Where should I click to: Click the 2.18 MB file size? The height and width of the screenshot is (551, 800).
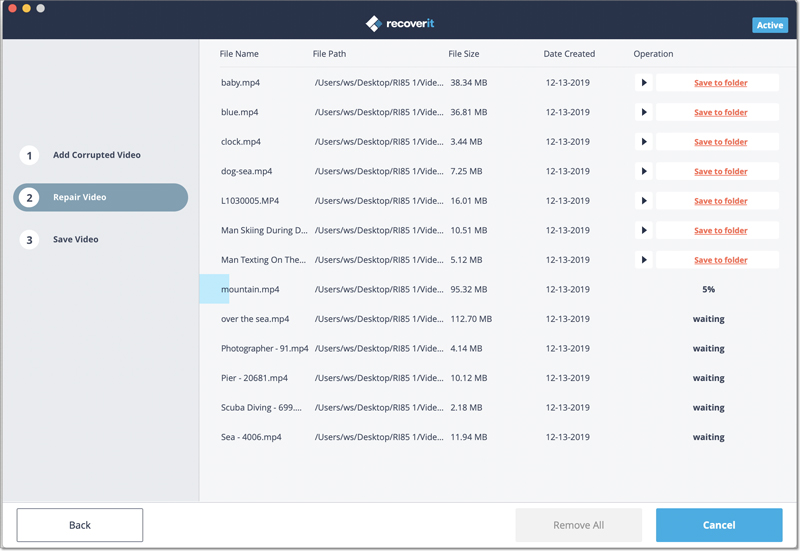point(466,408)
